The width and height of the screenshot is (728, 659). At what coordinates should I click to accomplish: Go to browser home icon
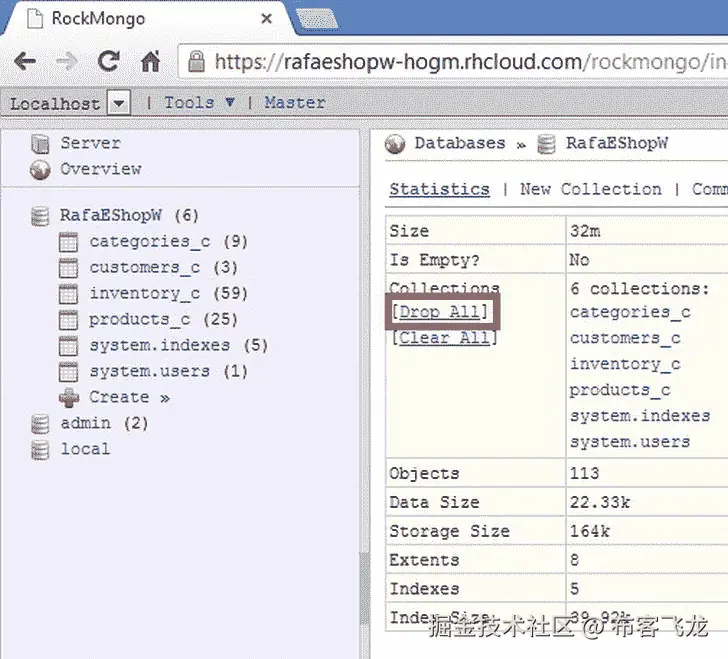[x=150, y=61]
